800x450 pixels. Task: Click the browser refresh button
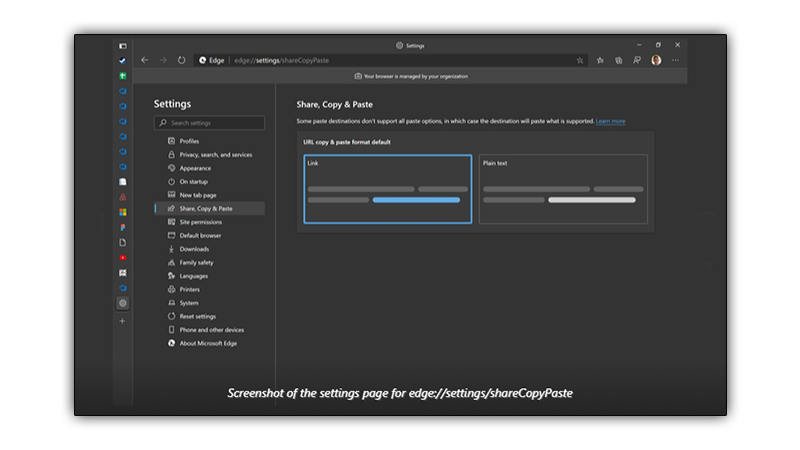pos(181,60)
